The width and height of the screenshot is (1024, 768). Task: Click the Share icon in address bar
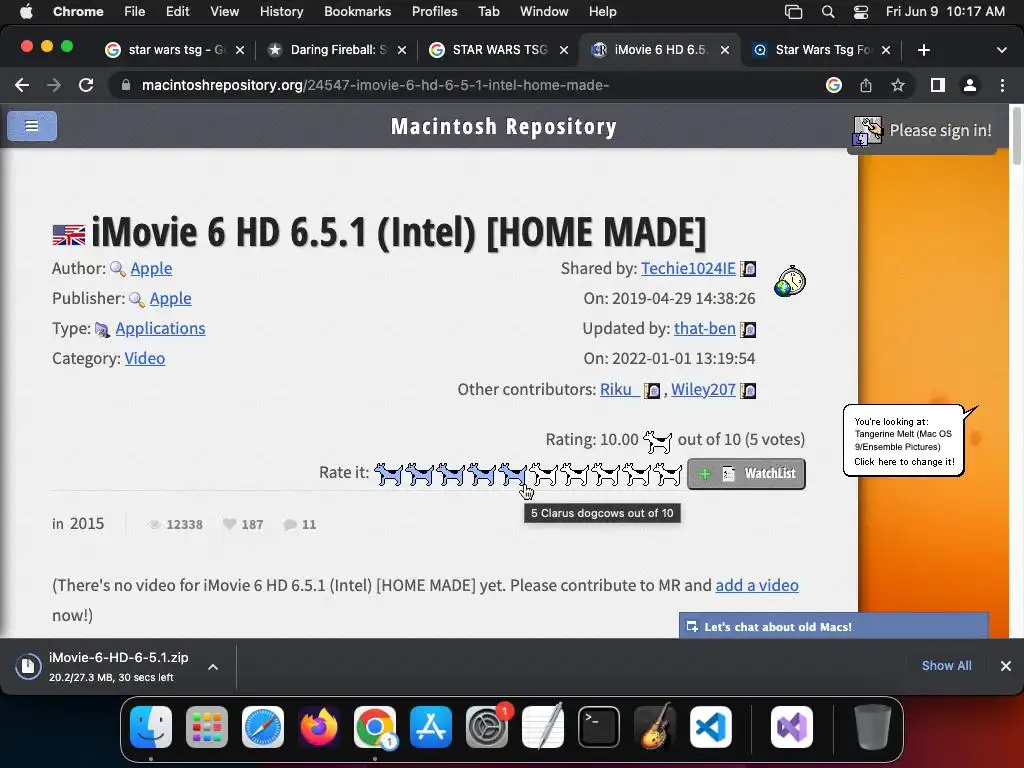click(866, 86)
